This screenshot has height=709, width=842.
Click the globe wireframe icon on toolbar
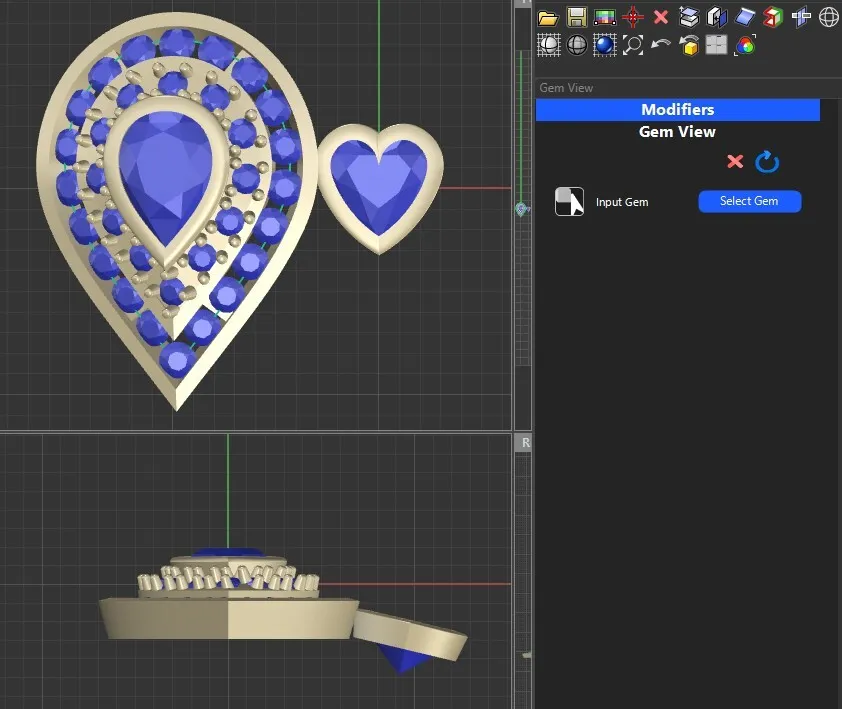tap(829, 17)
